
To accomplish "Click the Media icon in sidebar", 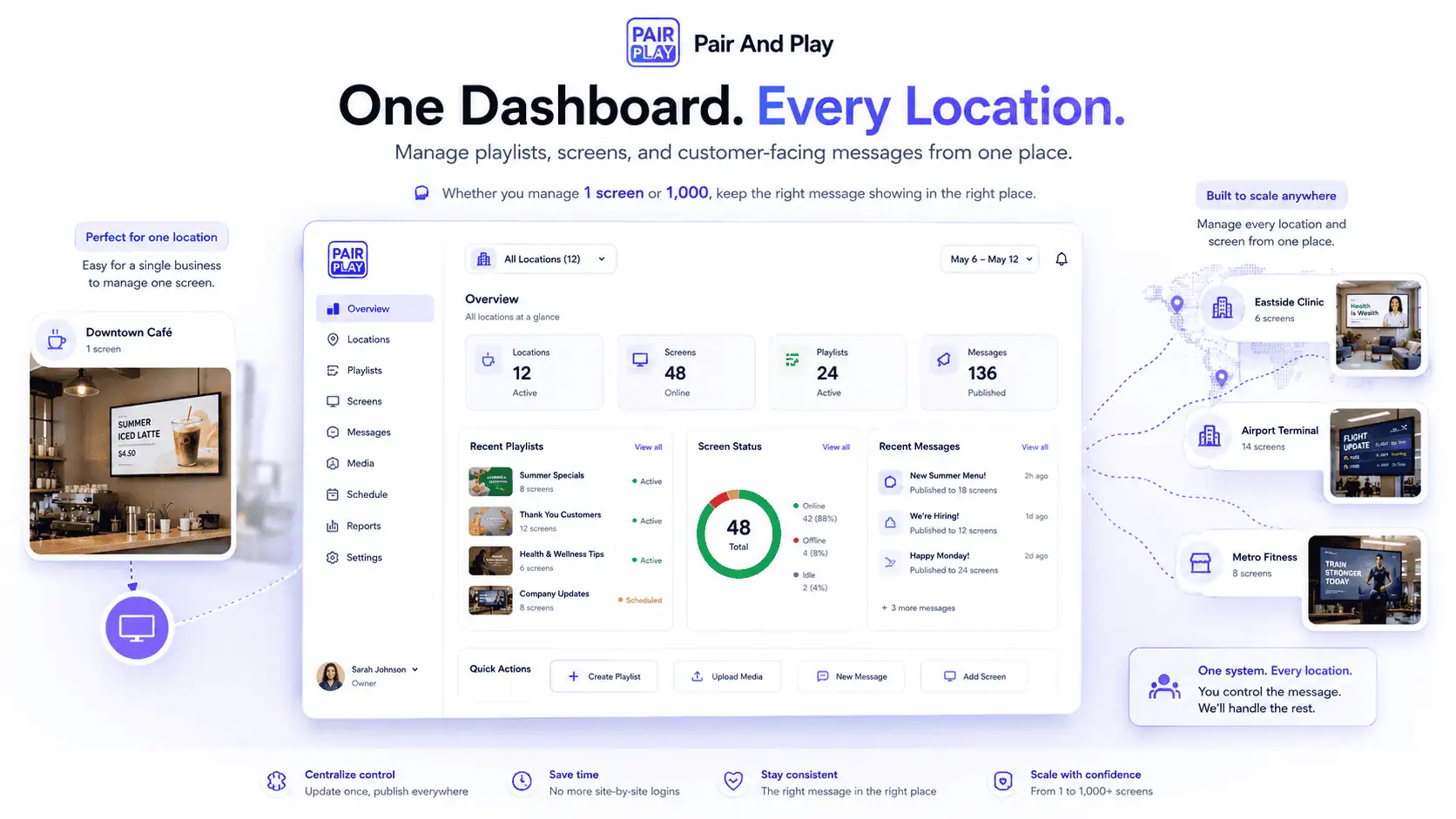I will [333, 464].
